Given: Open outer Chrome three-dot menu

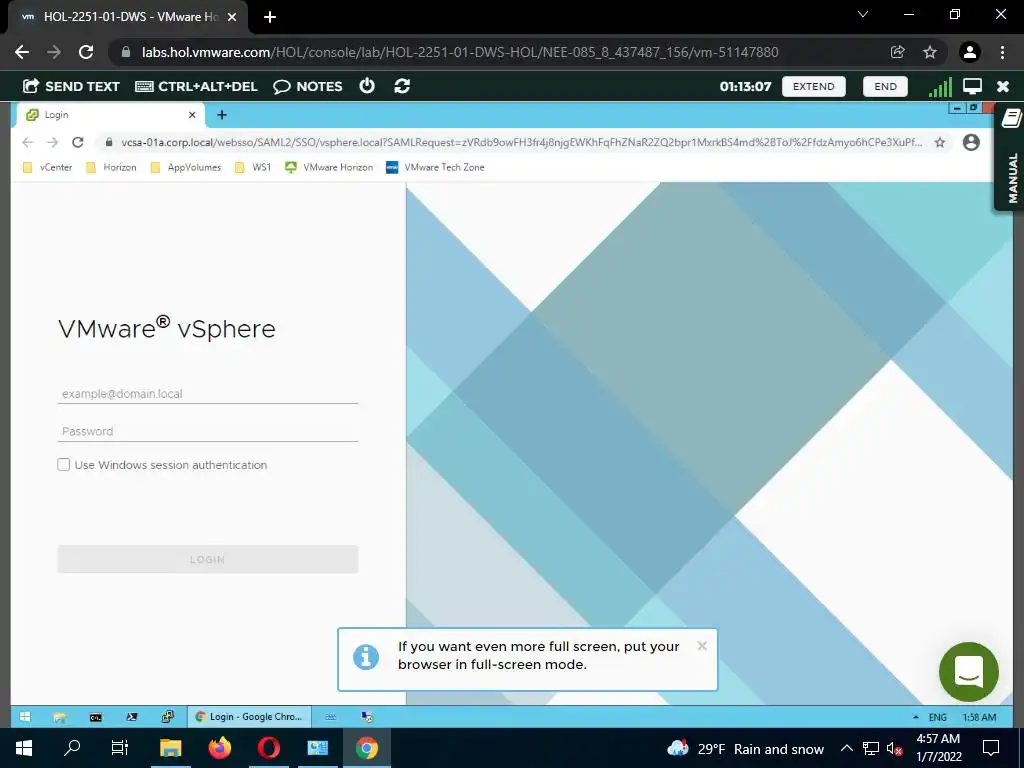Looking at the screenshot, I should tap(1002, 52).
